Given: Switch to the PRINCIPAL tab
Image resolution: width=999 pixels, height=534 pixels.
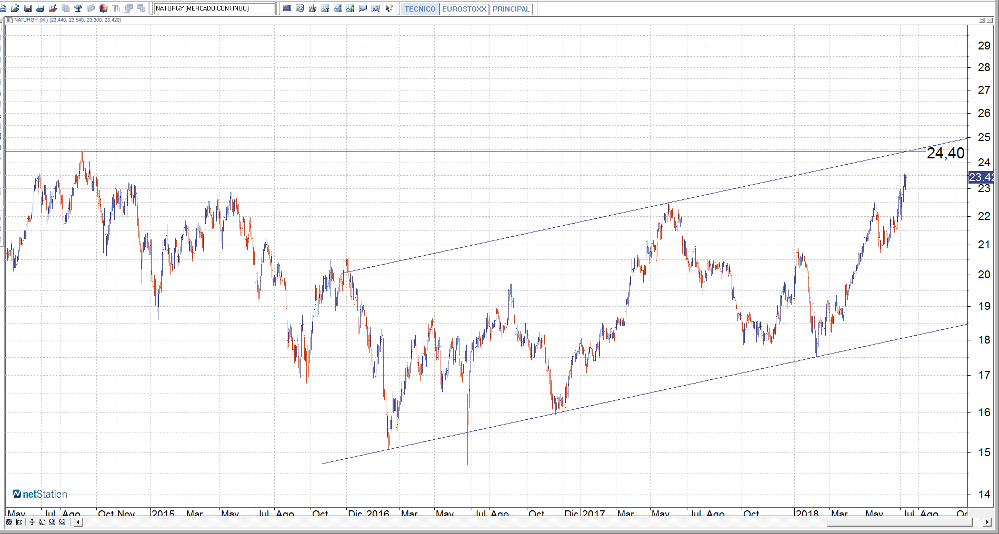Looking at the screenshot, I should point(511,9).
